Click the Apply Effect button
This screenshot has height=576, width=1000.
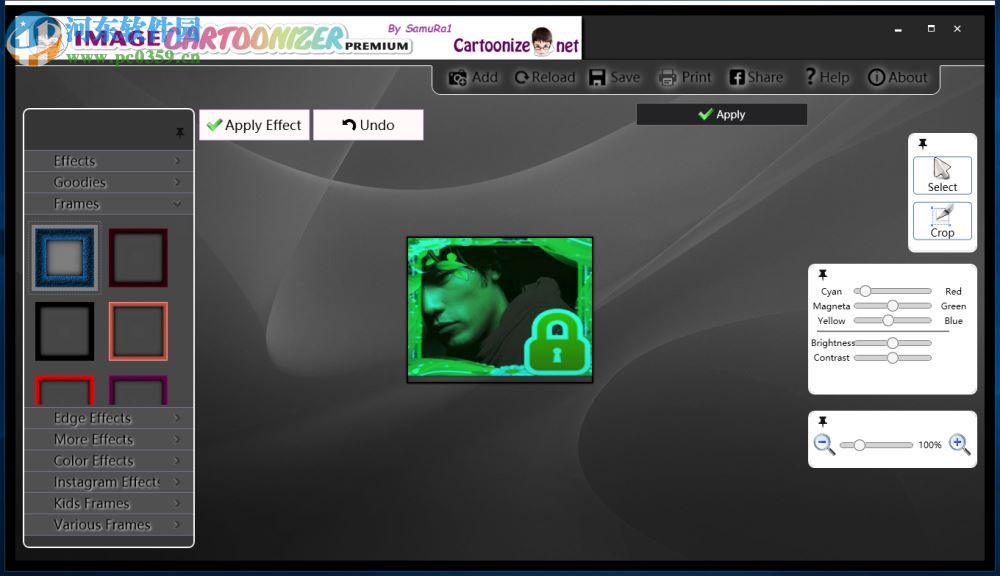(x=254, y=125)
